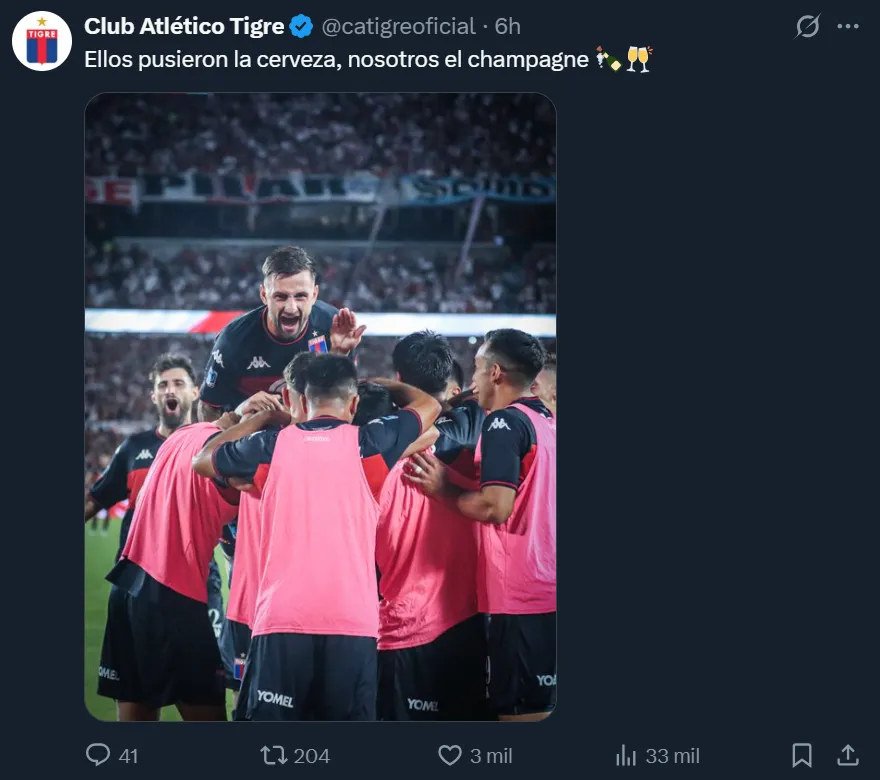Screen dimensions: 880x780
Task: Click the 3 mil likes count
Action: pos(491,756)
